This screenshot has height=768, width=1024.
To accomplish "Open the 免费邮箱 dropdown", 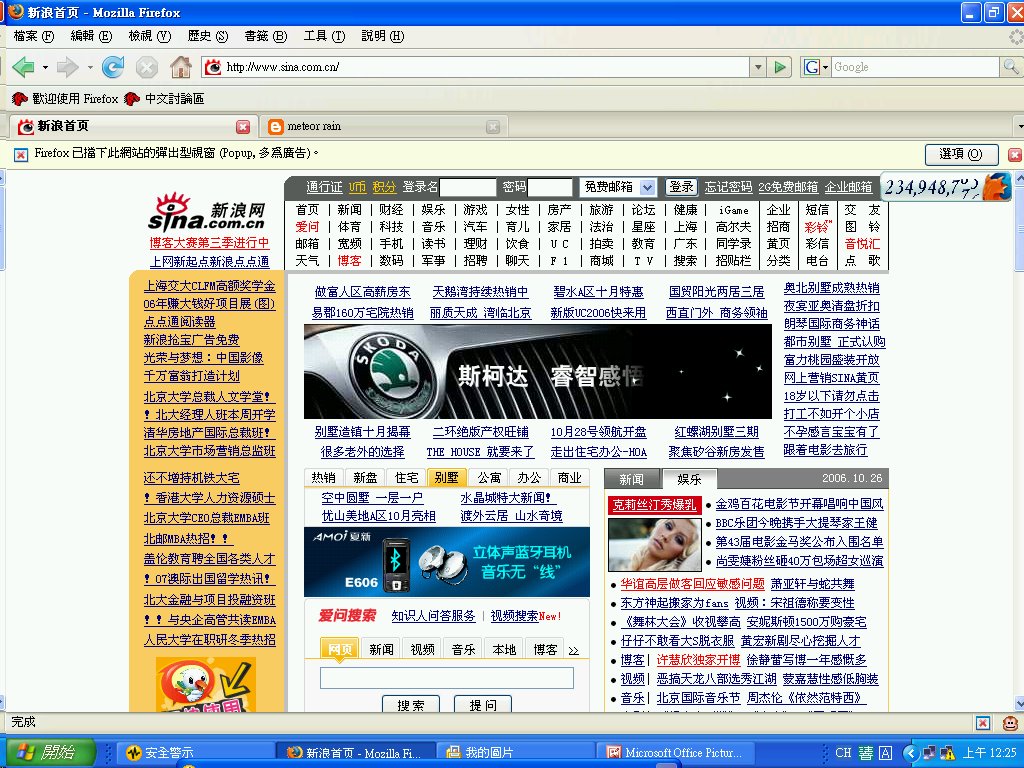I will (x=647, y=187).
